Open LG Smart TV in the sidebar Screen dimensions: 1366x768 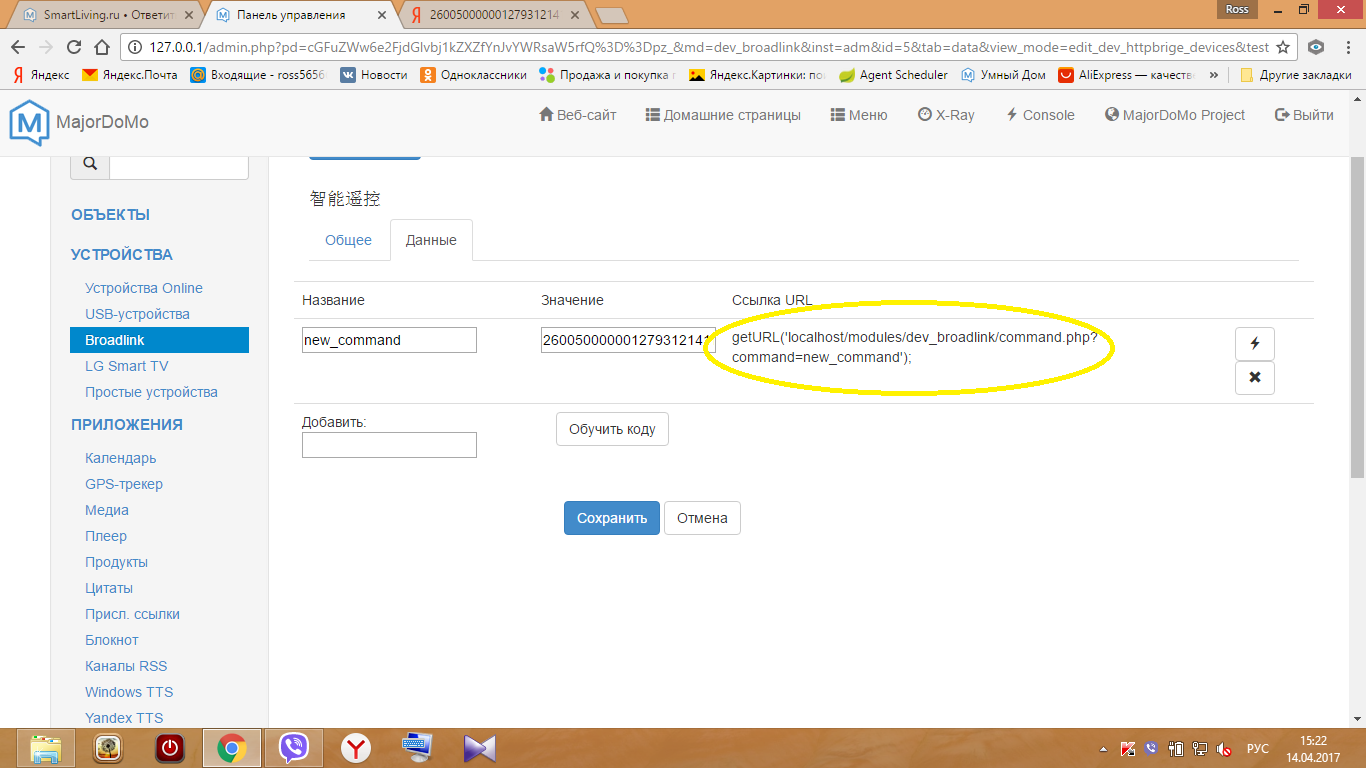click(127, 366)
